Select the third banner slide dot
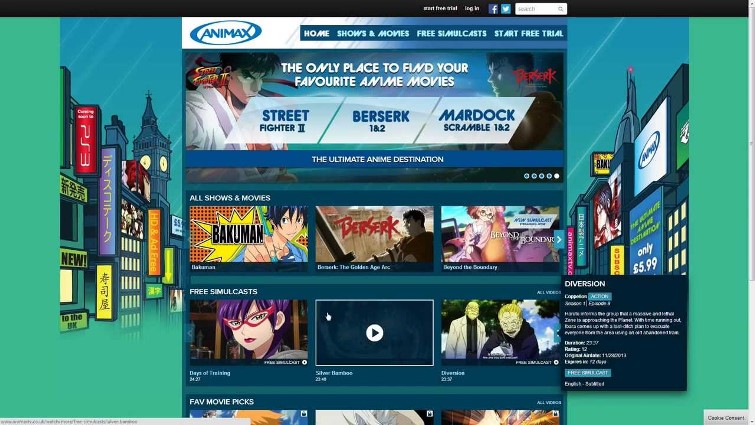This screenshot has width=755, height=425. [542, 175]
